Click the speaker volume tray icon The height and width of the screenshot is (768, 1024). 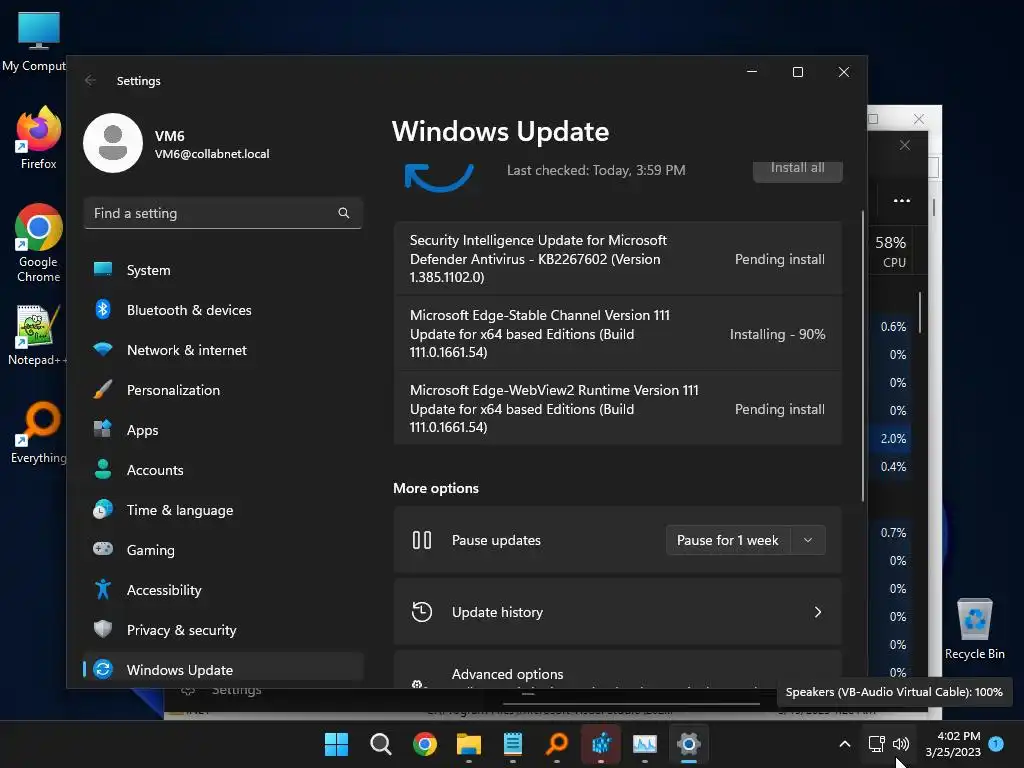[901, 744]
